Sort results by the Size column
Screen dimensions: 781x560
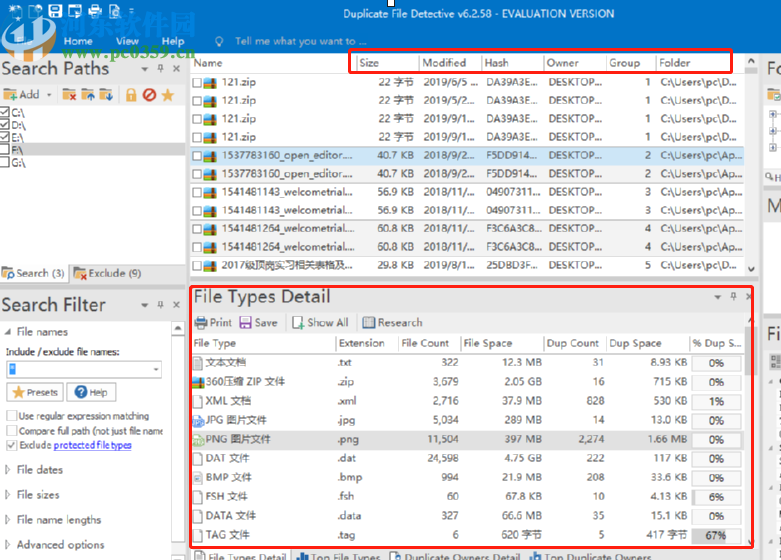387,63
